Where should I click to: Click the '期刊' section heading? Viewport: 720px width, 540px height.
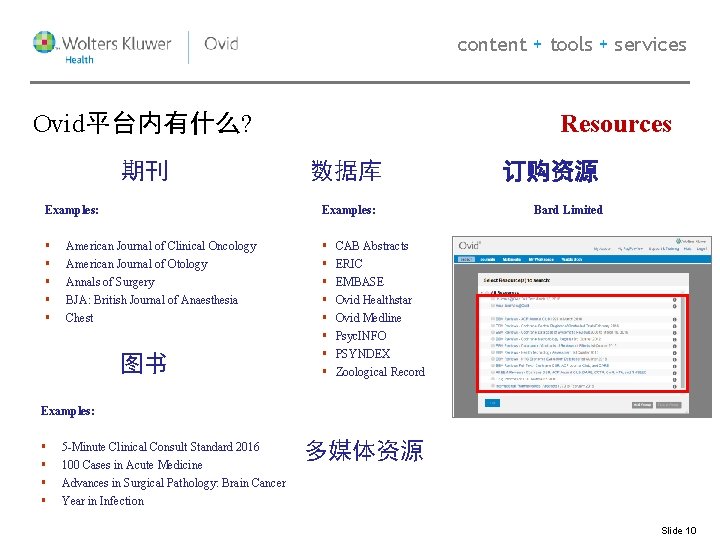(145, 171)
